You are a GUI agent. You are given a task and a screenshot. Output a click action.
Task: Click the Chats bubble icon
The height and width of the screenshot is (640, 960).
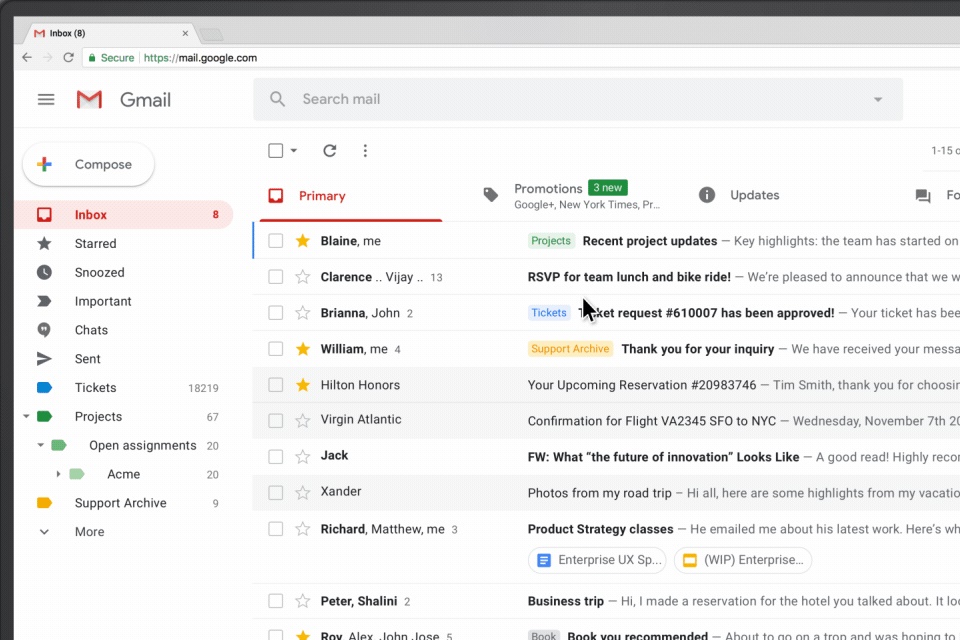coord(44,329)
